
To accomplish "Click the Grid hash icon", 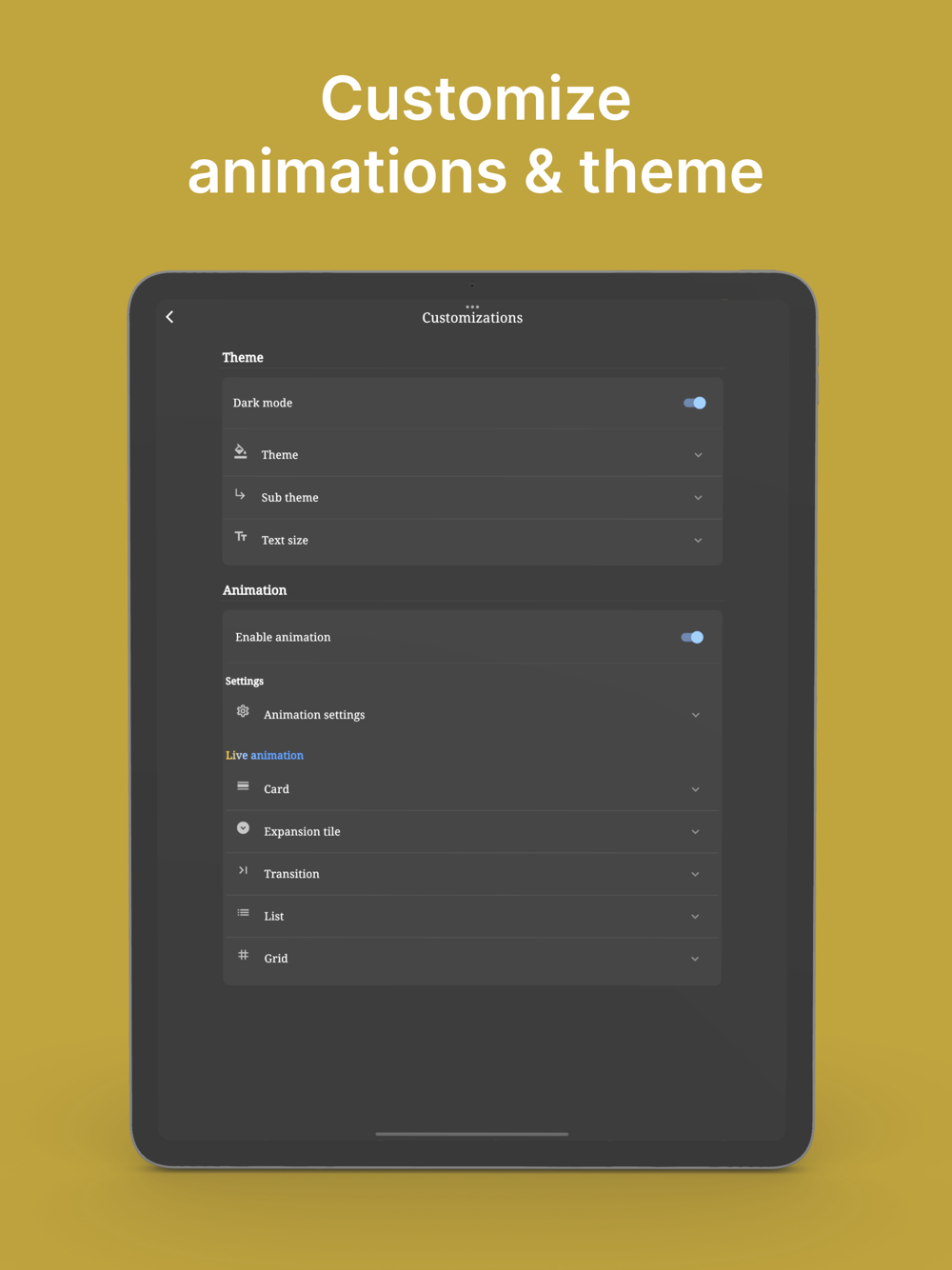I will (x=243, y=955).
